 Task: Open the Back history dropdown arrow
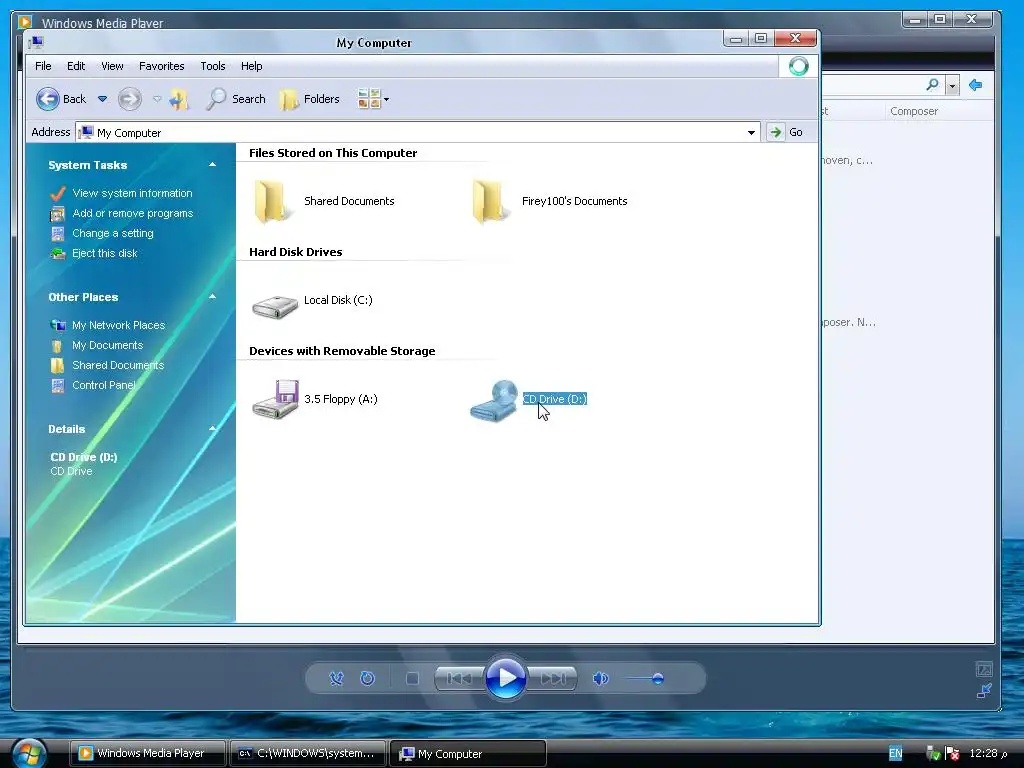tap(103, 99)
